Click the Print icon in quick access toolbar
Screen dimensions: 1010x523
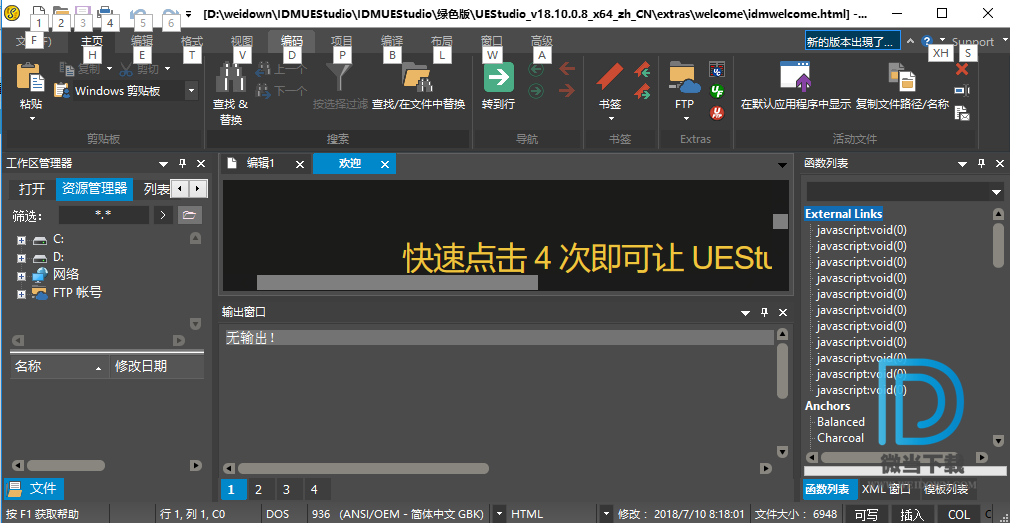[106, 11]
